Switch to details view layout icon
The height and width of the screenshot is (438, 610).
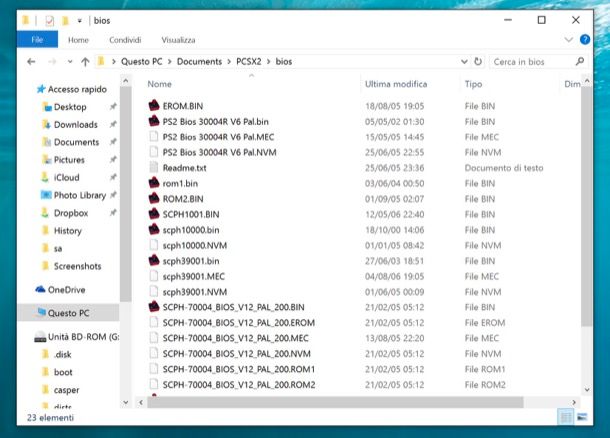[566, 417]
